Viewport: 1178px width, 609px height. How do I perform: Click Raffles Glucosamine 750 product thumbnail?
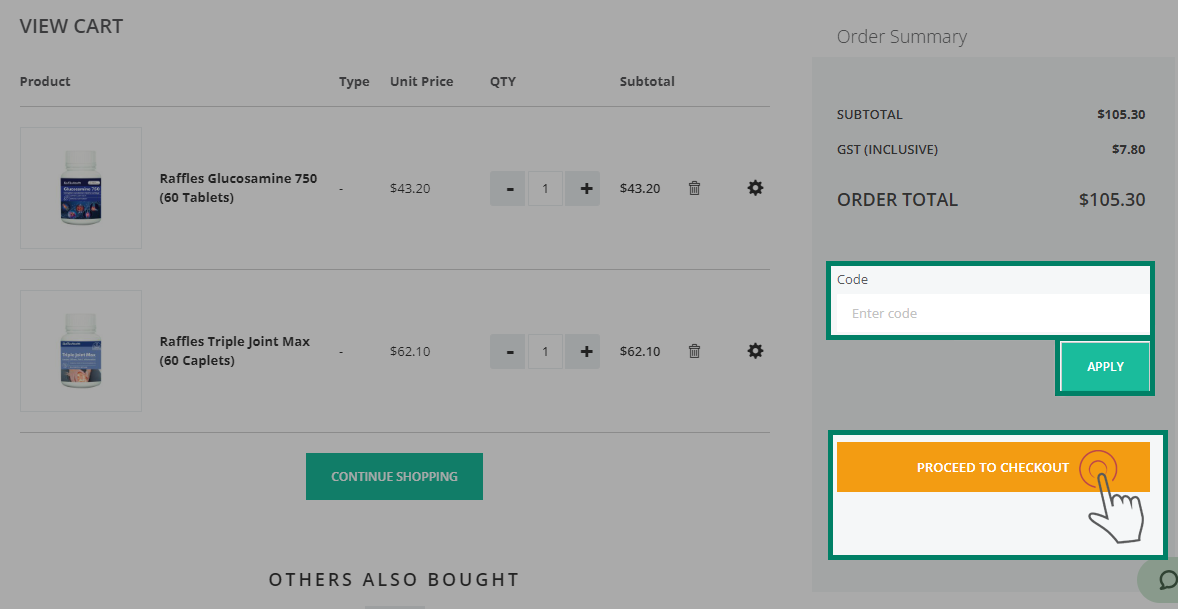click(x=80, y=187)
